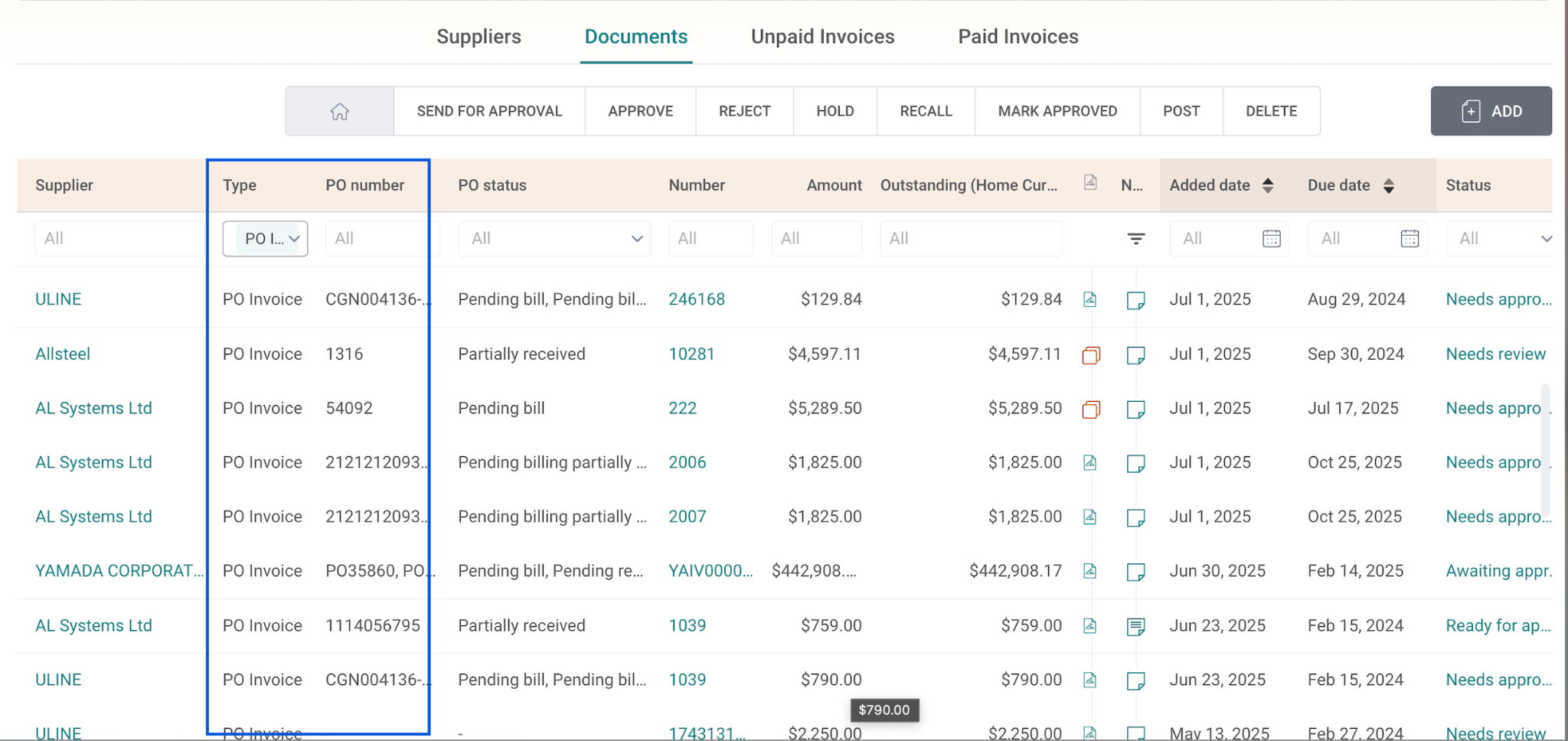Click the Amount column header
This screenshot has width=1568, height=741.
[835, 185]
